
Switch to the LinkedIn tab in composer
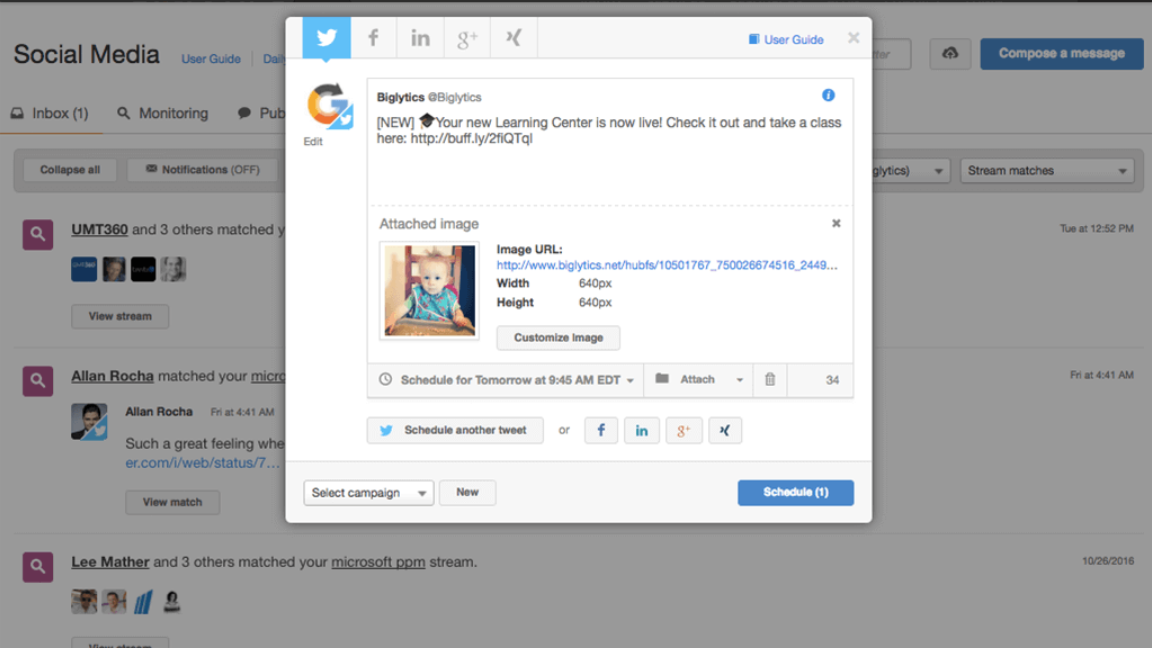420,37
